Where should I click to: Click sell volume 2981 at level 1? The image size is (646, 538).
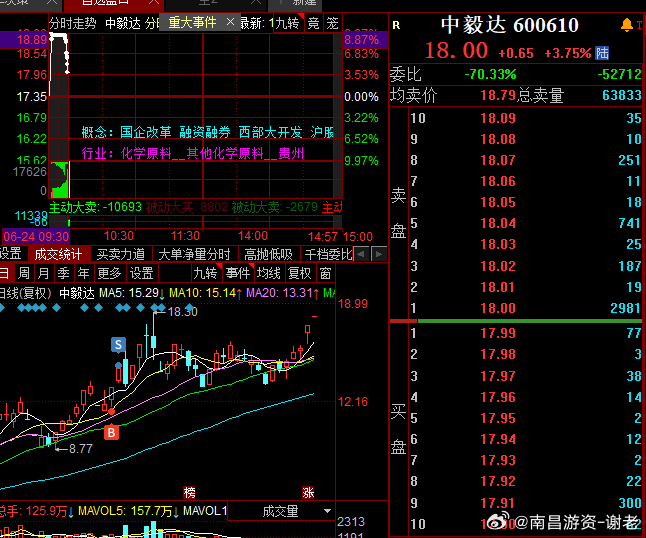click(625, 308)
